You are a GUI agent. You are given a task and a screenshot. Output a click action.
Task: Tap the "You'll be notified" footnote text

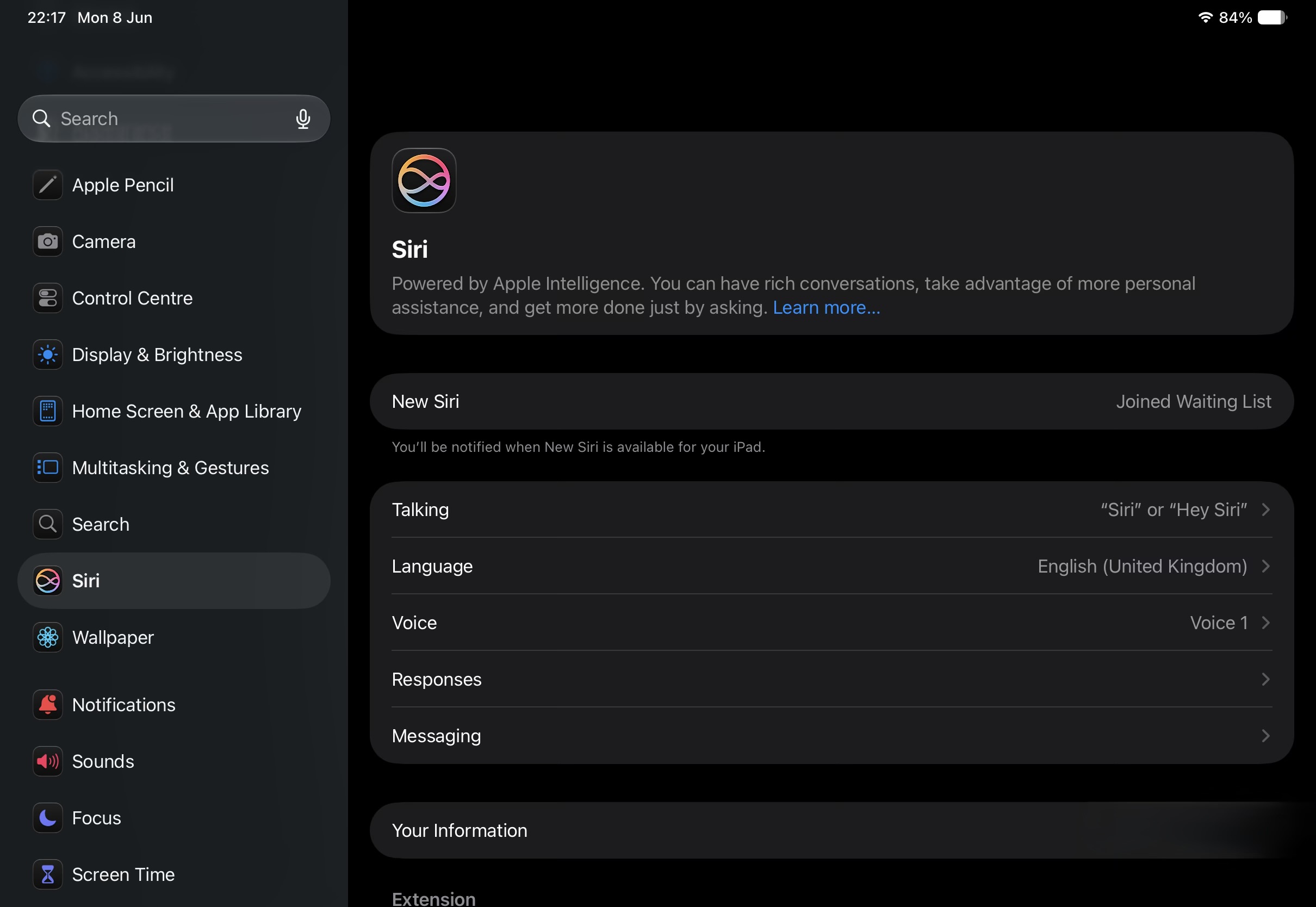(x=579, y=448)
